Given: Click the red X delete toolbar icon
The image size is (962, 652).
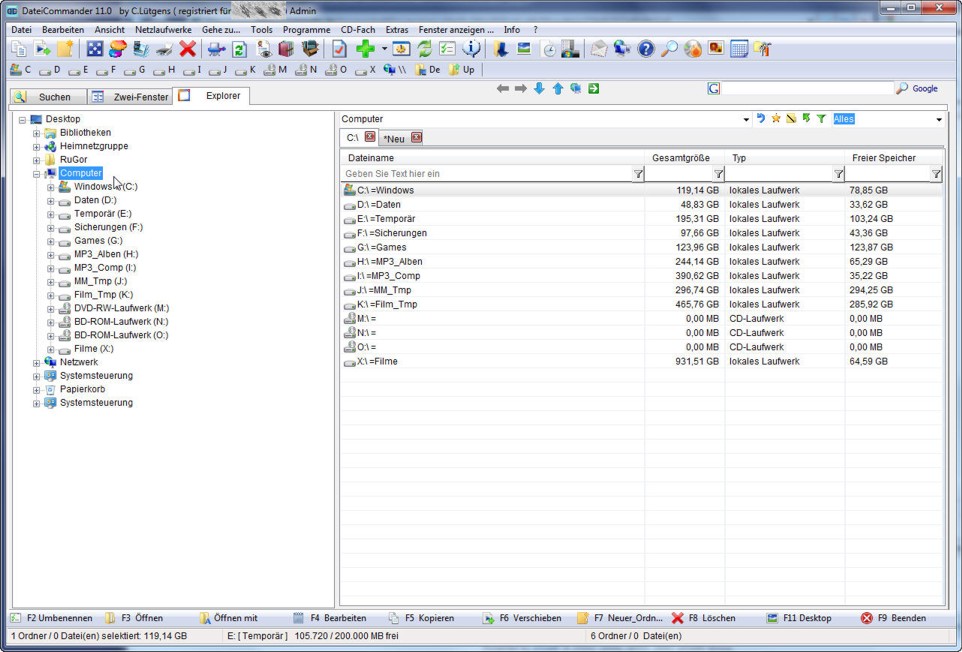Looking at the screenshot, I should 187,49.
